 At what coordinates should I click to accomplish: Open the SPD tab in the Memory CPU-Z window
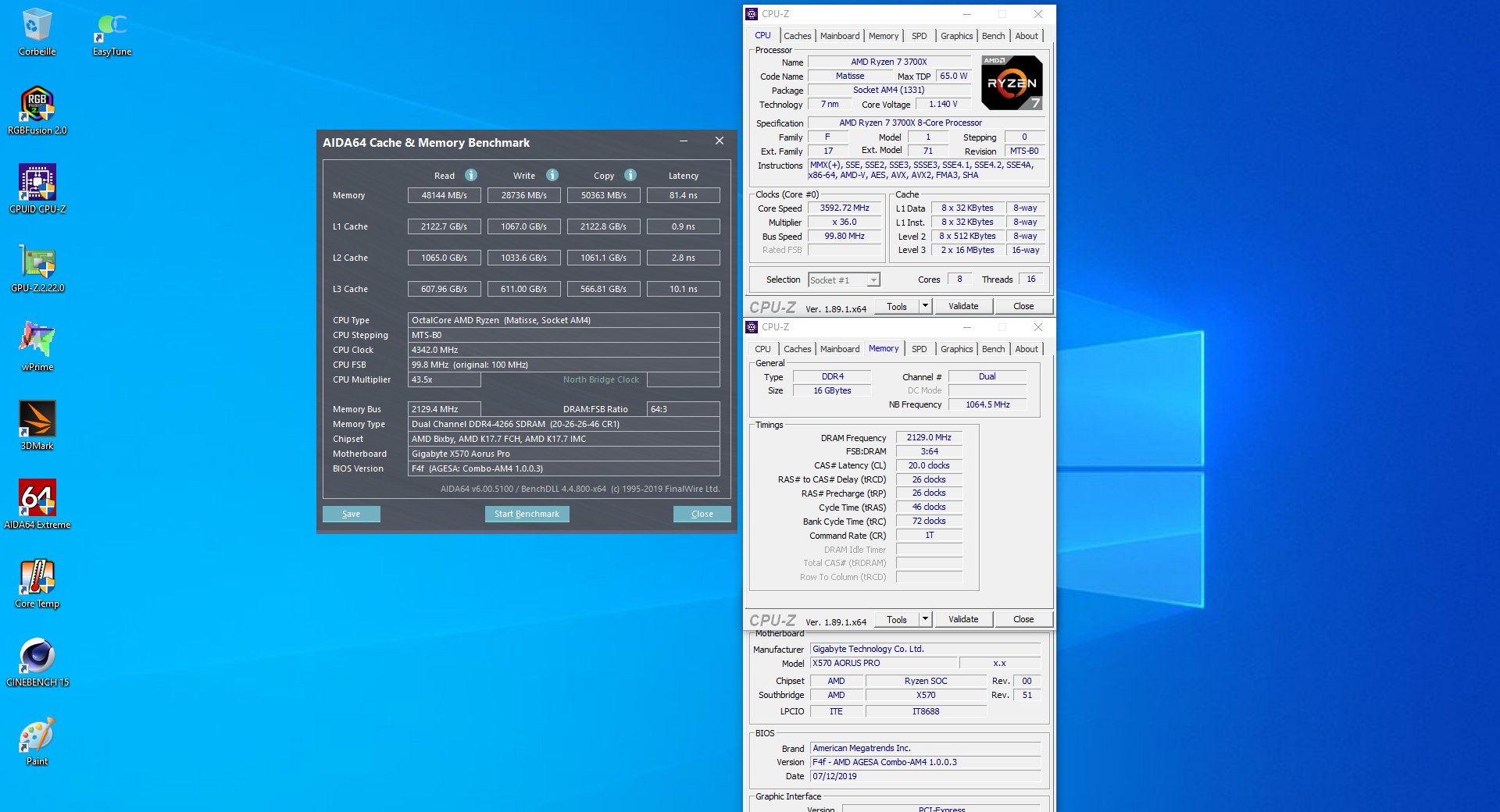(x=919, y=349)
